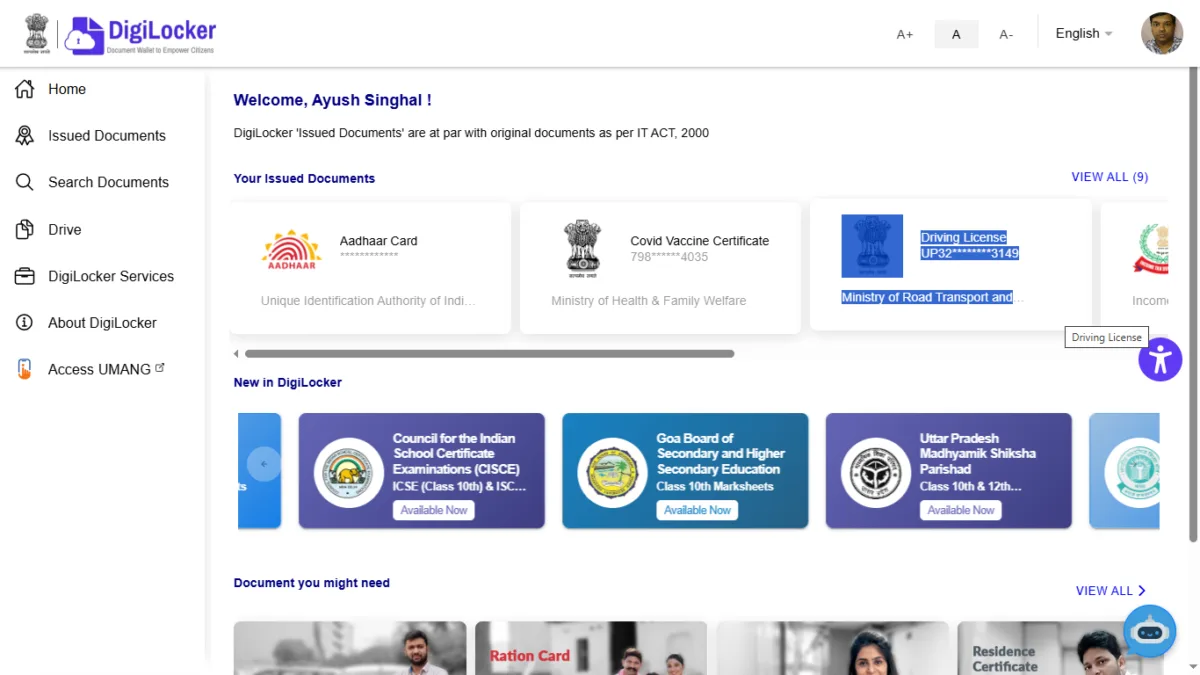Click Available Now on Goa Board card
Viewport: 1200px width, 675px height.
(x=697, y=510)
